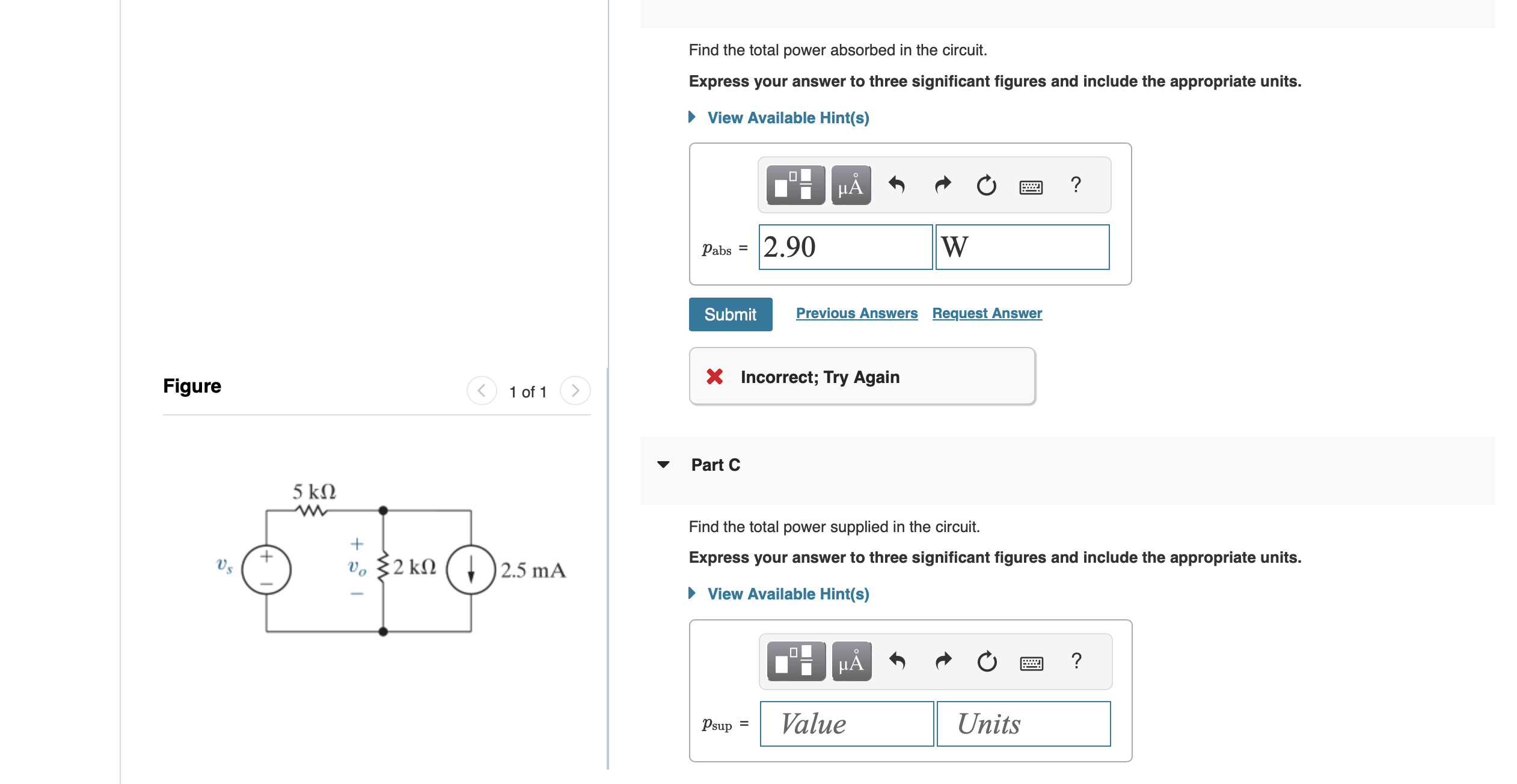
Task: Click the 2.90 value input field
Action: coord(845,247)
